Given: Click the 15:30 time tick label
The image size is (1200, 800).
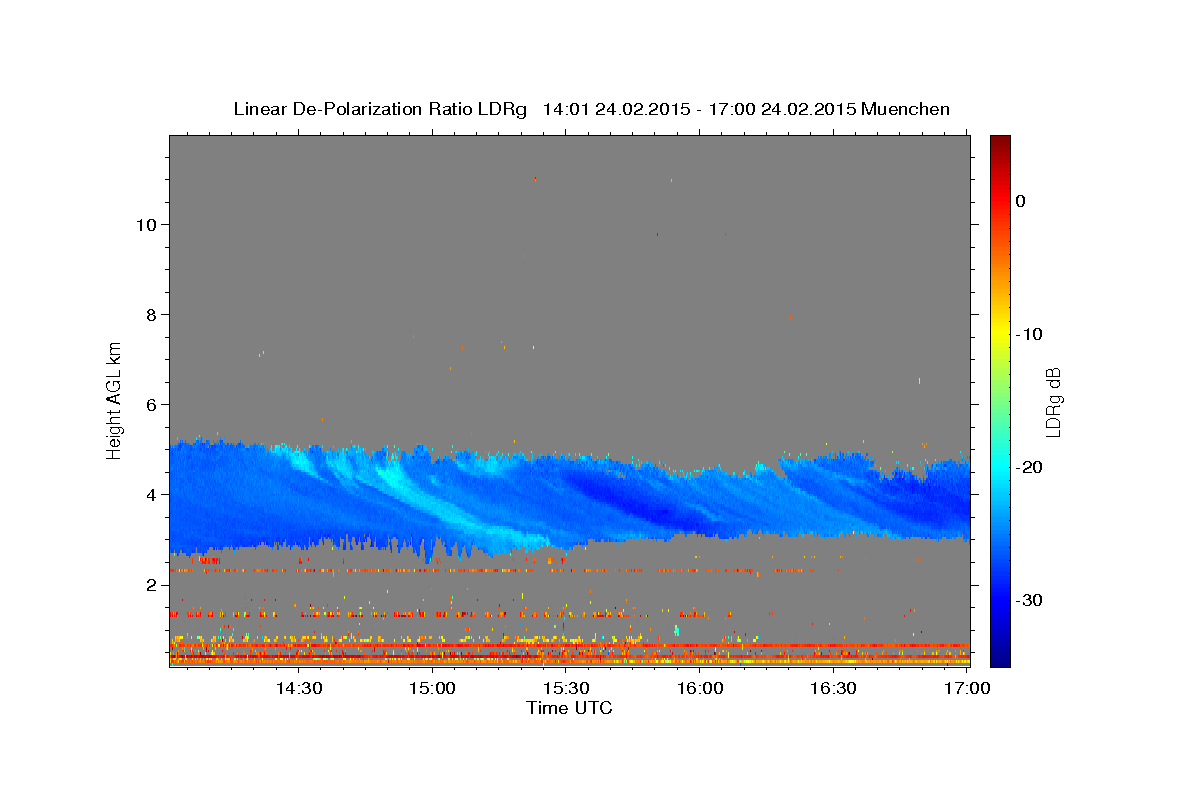Looking at the screenshot, I should [x=566, y=689].
